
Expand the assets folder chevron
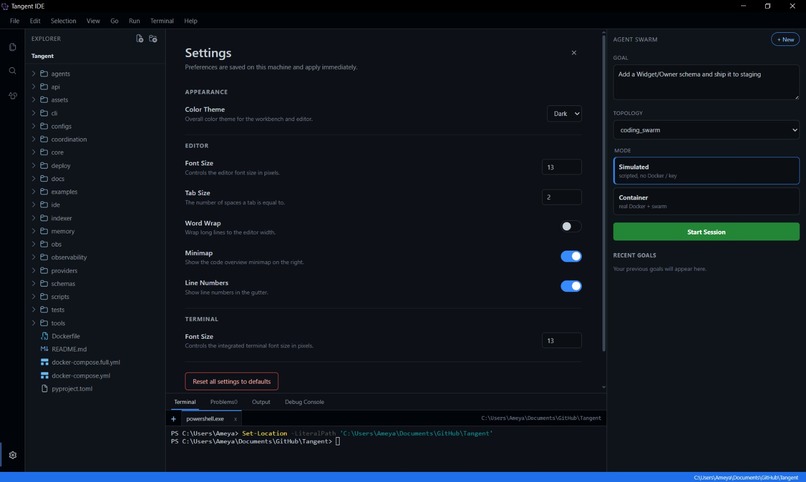pyautogui.click(x=33, y=100)
